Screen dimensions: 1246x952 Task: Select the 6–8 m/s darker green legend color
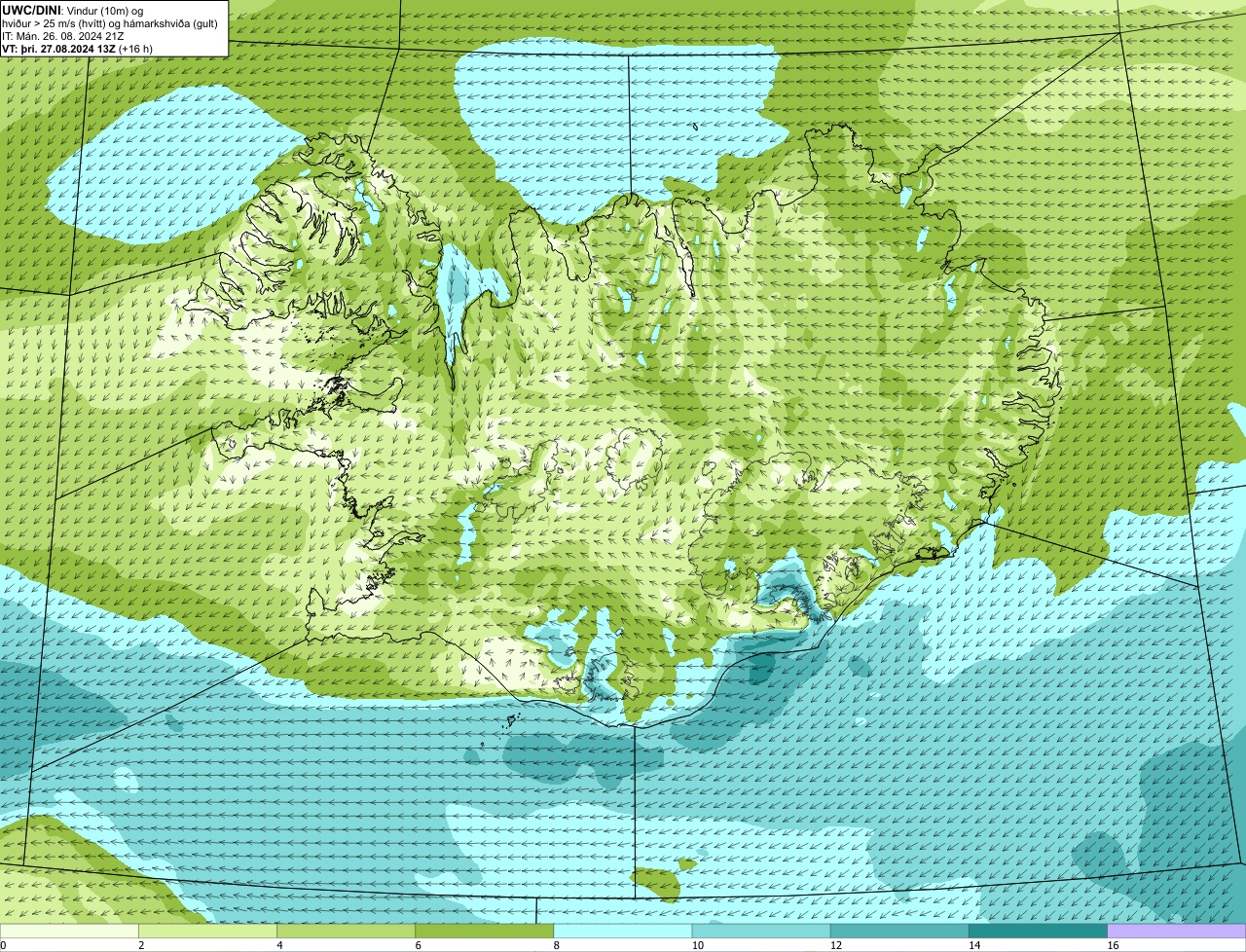click(485, 931)
